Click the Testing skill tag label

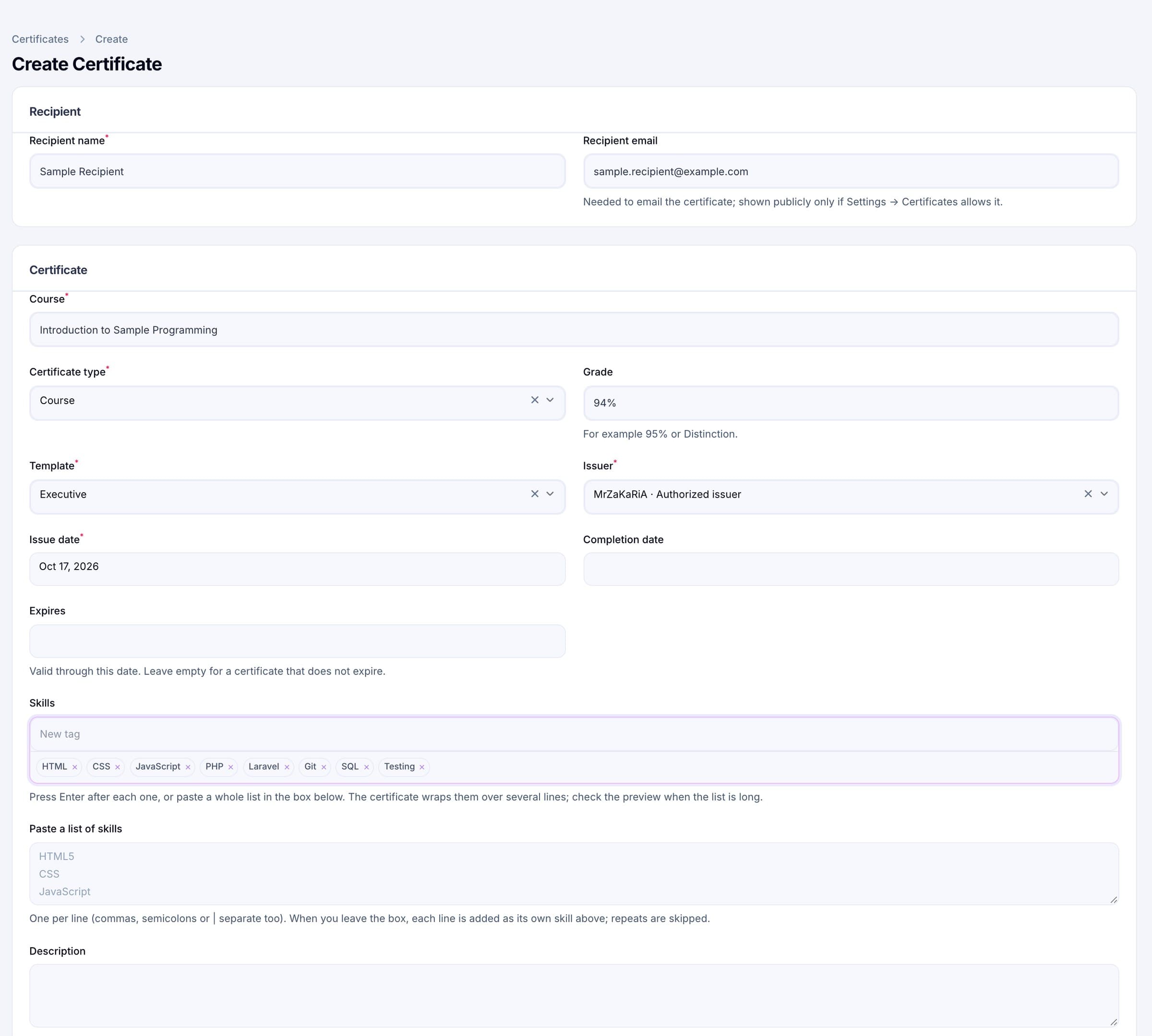(399, 767)
